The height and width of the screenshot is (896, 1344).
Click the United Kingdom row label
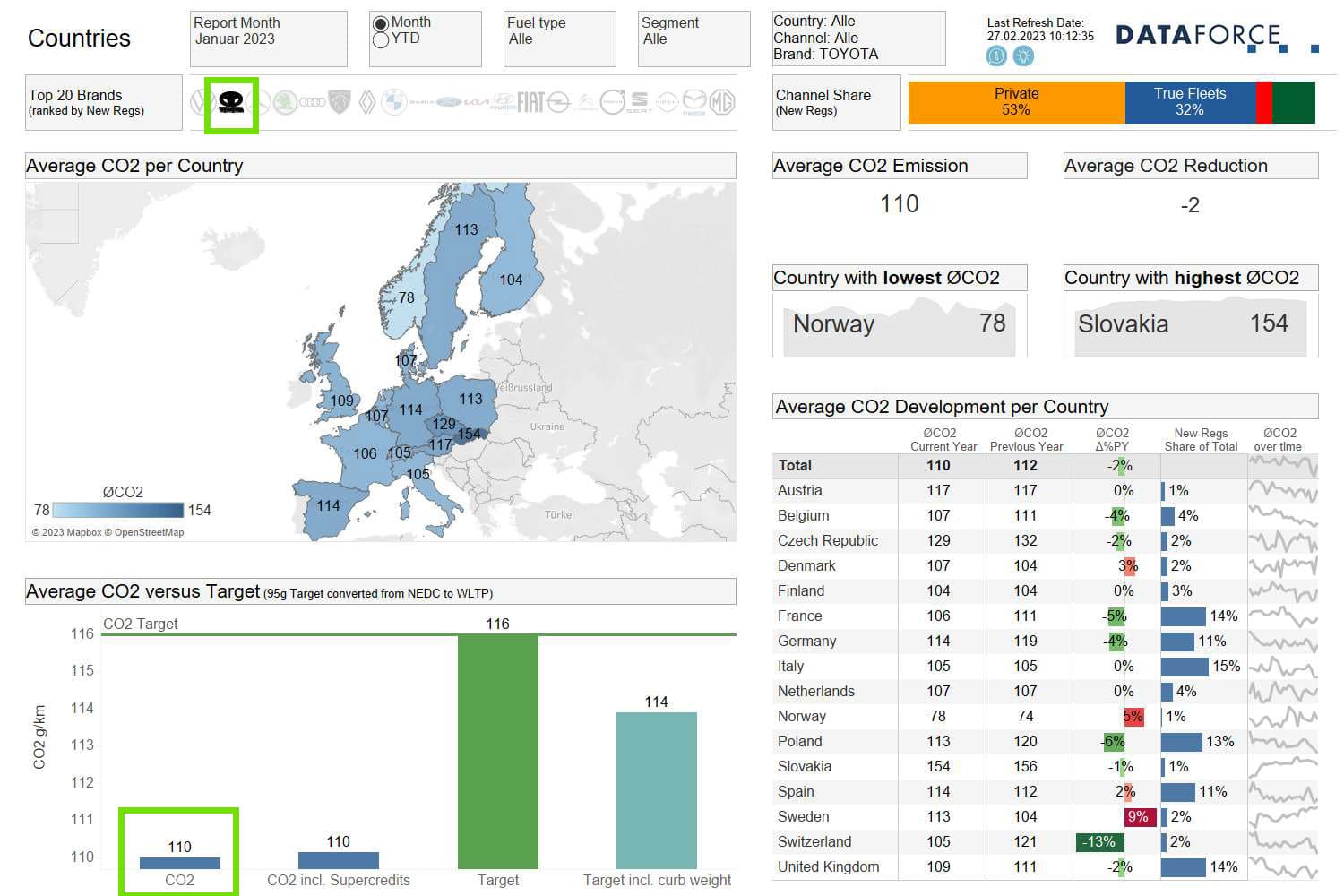[x=829, y=866]
